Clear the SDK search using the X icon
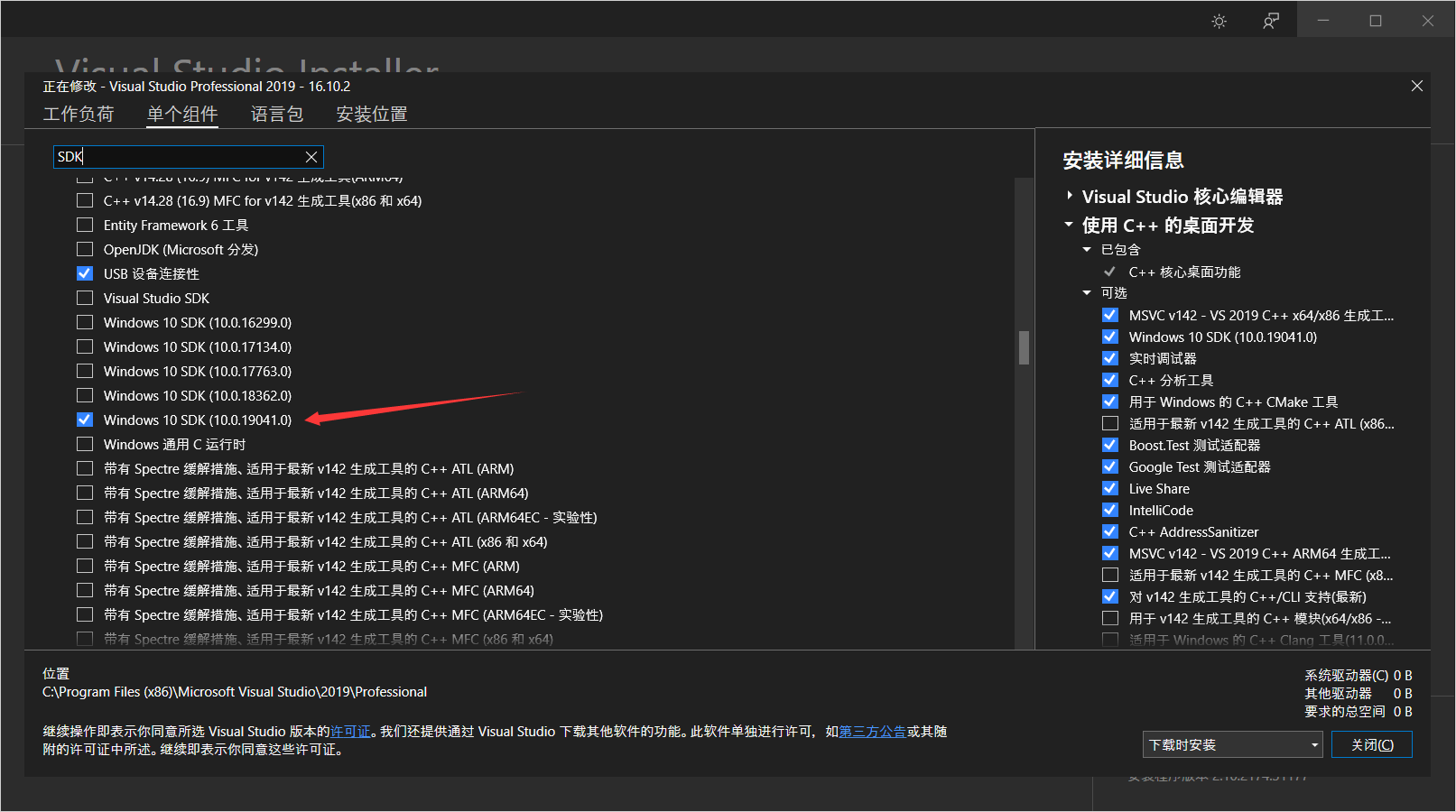The image size is (1456, 812). pyautogui.click(x=311, y=156)
